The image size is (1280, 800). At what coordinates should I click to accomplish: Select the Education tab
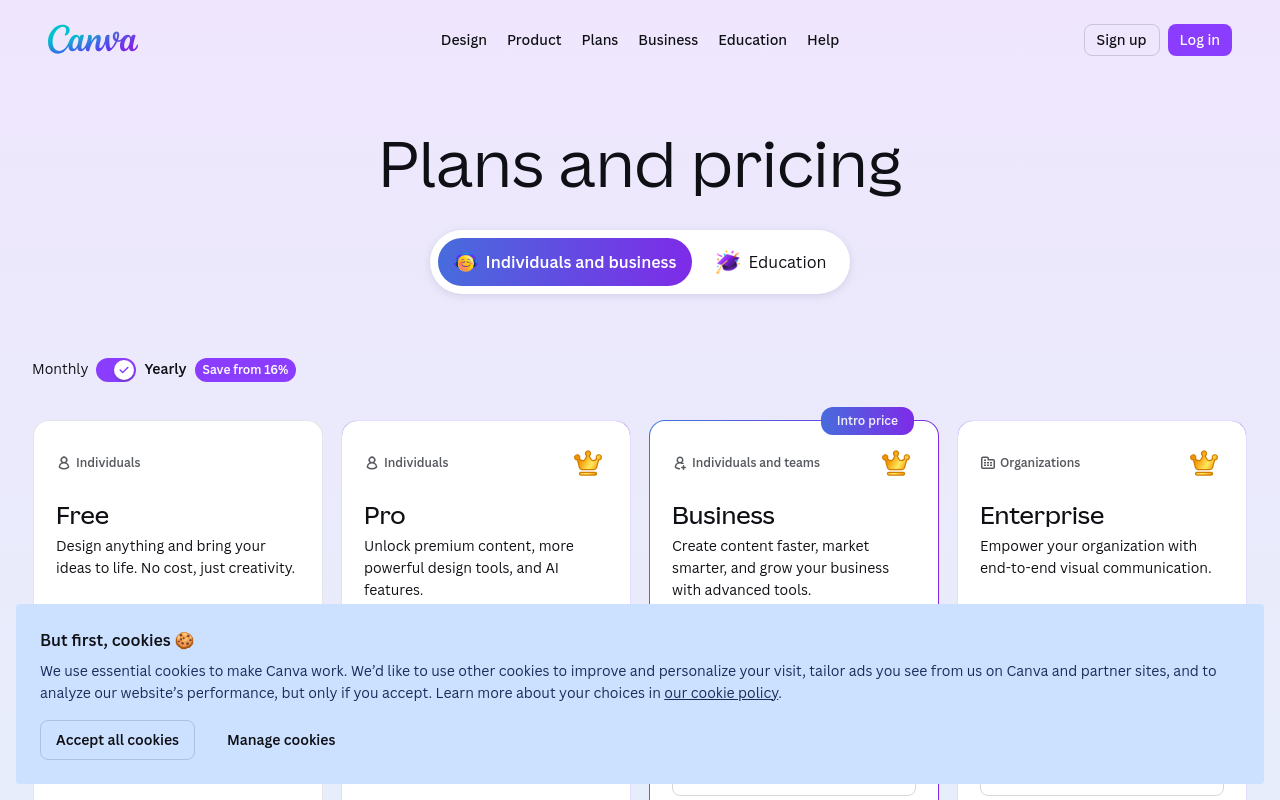[x=770, y=262]
